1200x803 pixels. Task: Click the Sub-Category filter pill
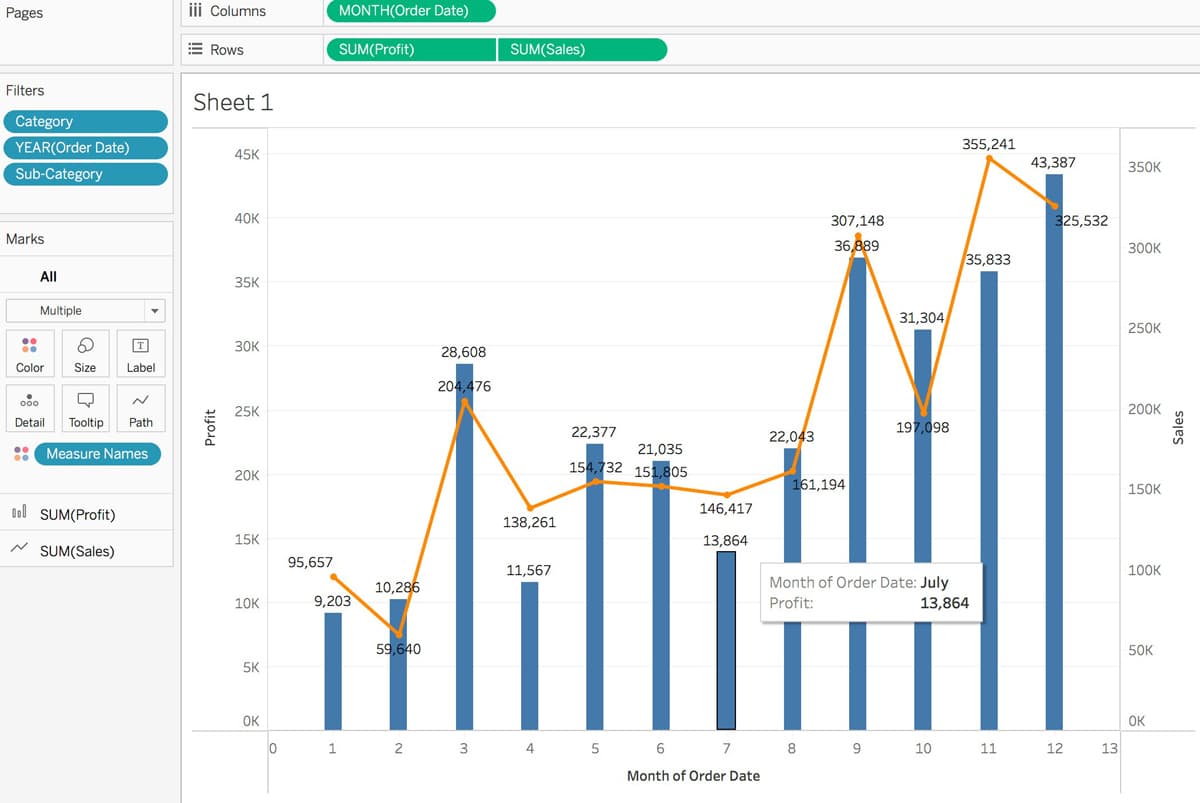click(x=85, y=174)
